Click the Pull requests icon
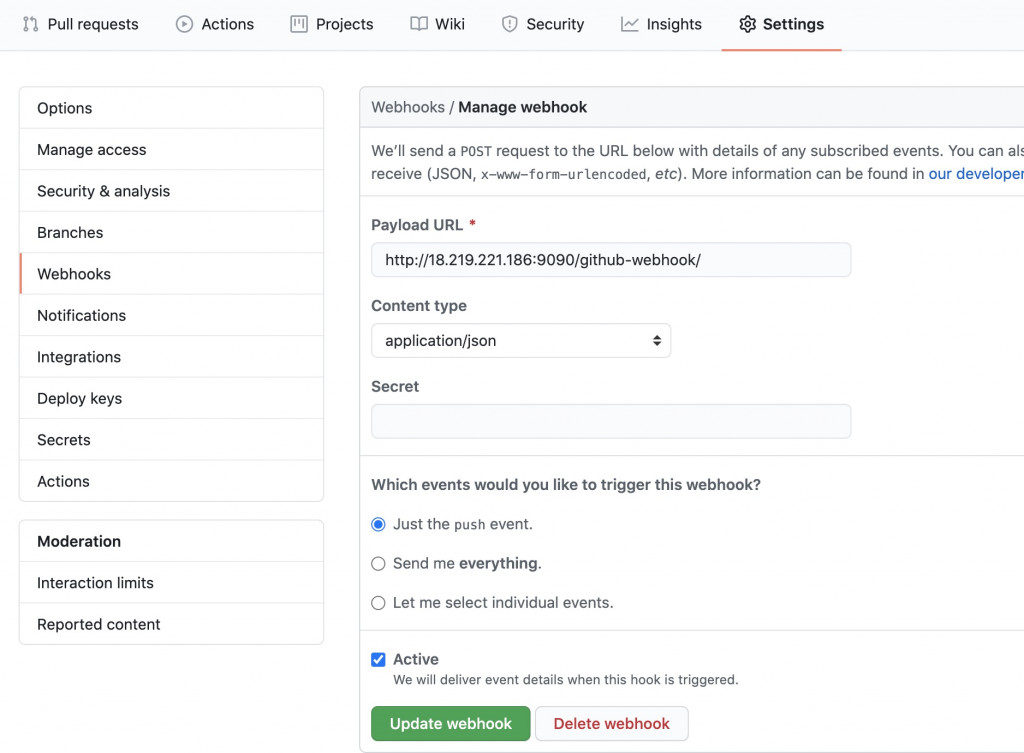The width and height of the screenshot is (1024, 753). [30, 24]
